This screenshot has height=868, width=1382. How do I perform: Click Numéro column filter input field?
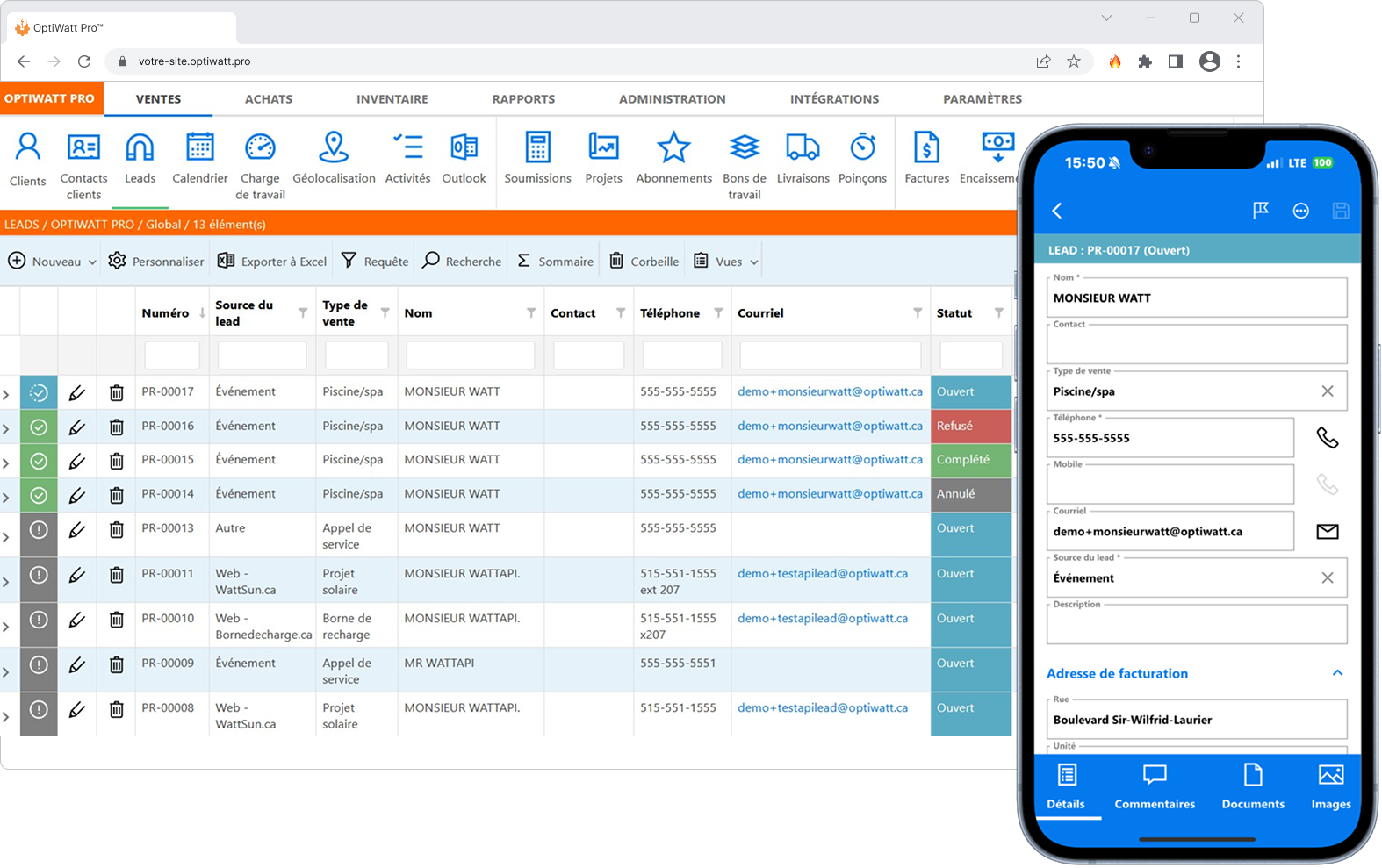point(172,355)
